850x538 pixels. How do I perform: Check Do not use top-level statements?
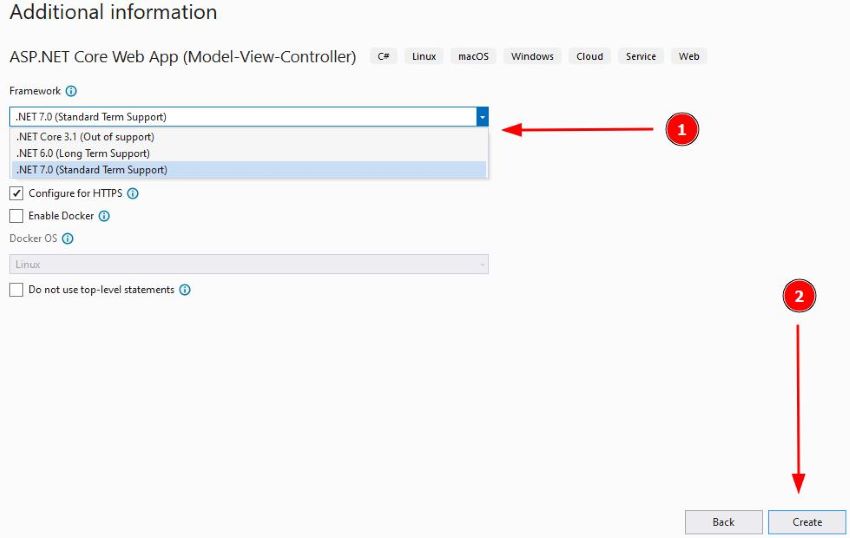point(16,290)
